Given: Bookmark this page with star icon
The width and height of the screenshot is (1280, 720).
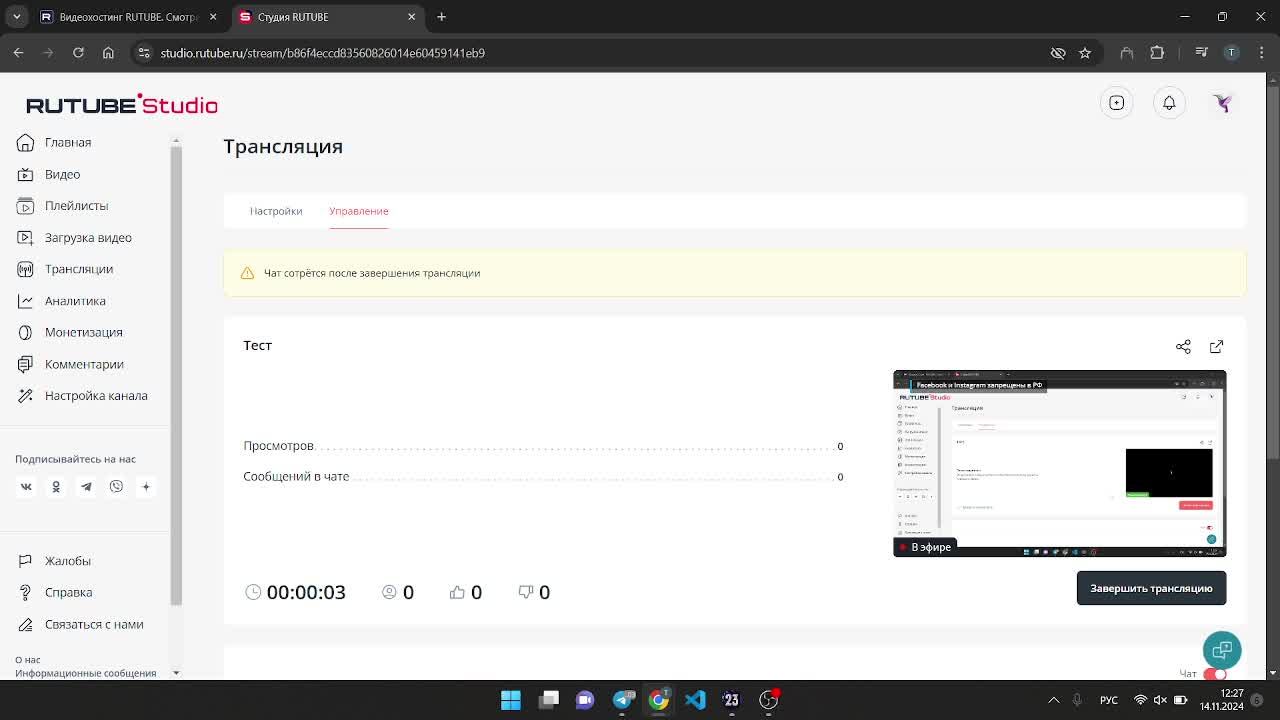Looking at the screenshot, I should pos(1085,53).
